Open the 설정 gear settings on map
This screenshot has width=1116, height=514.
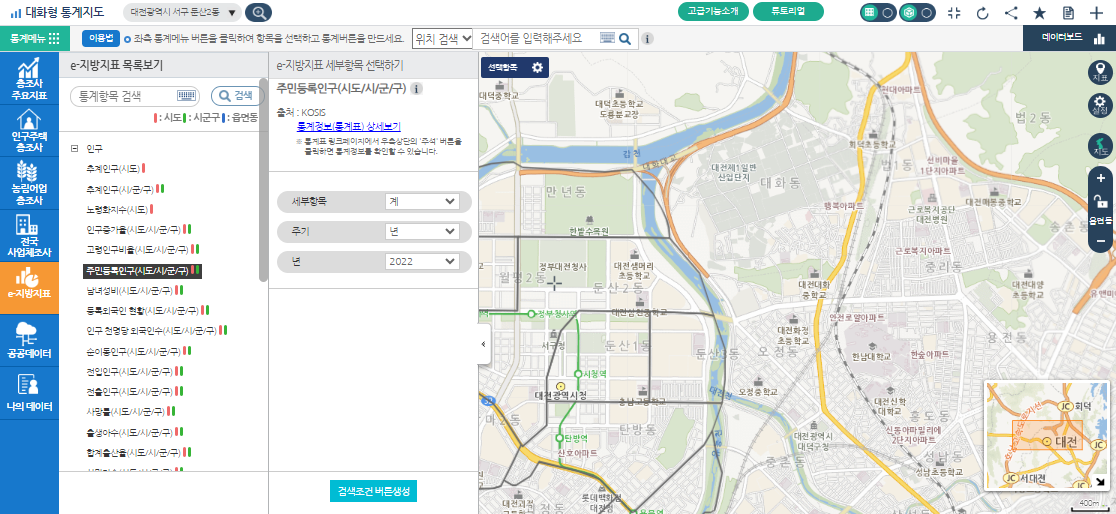coord(1100,105)
